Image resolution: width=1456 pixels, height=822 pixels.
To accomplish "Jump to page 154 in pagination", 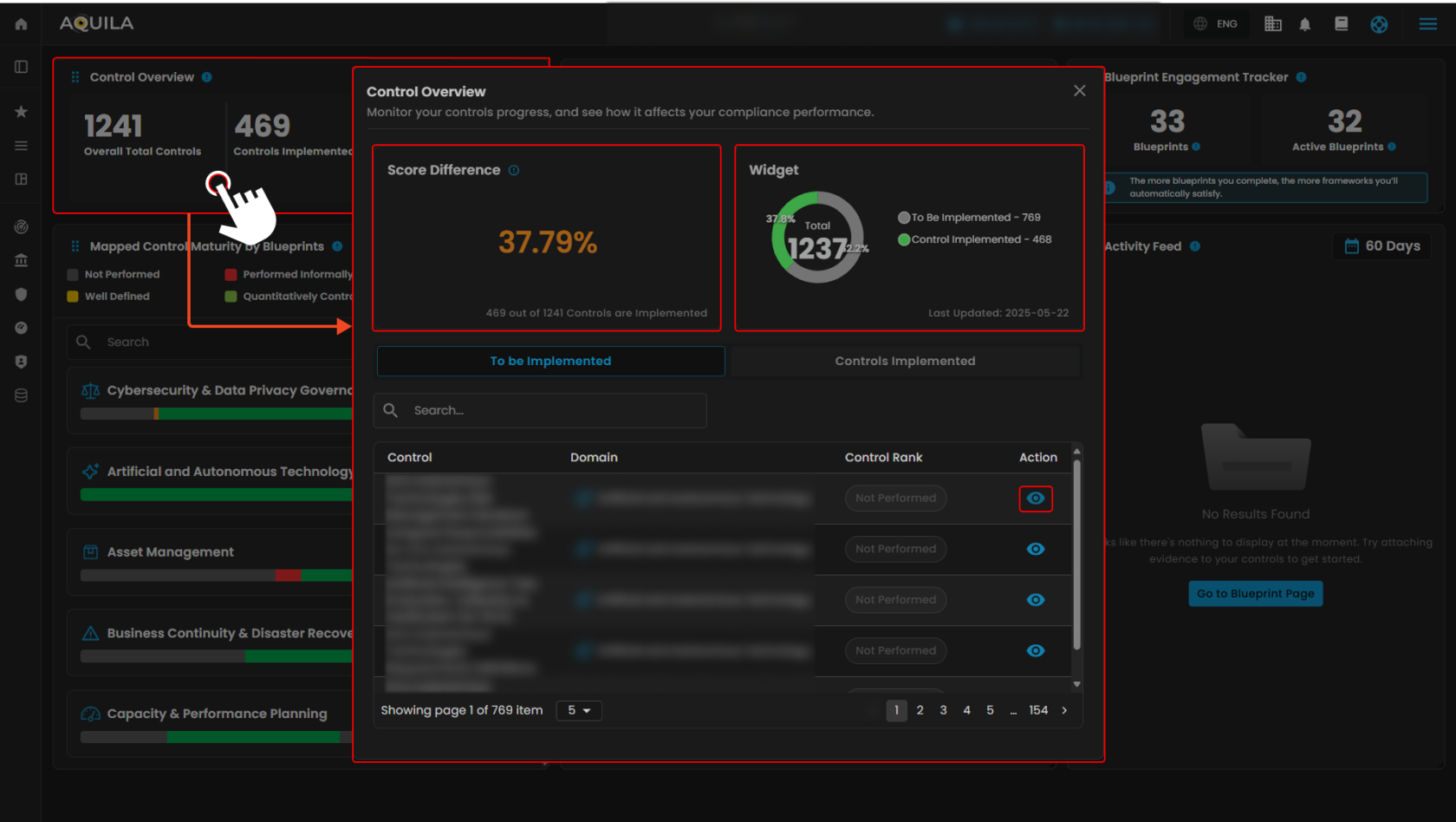I will (1038, 711).
